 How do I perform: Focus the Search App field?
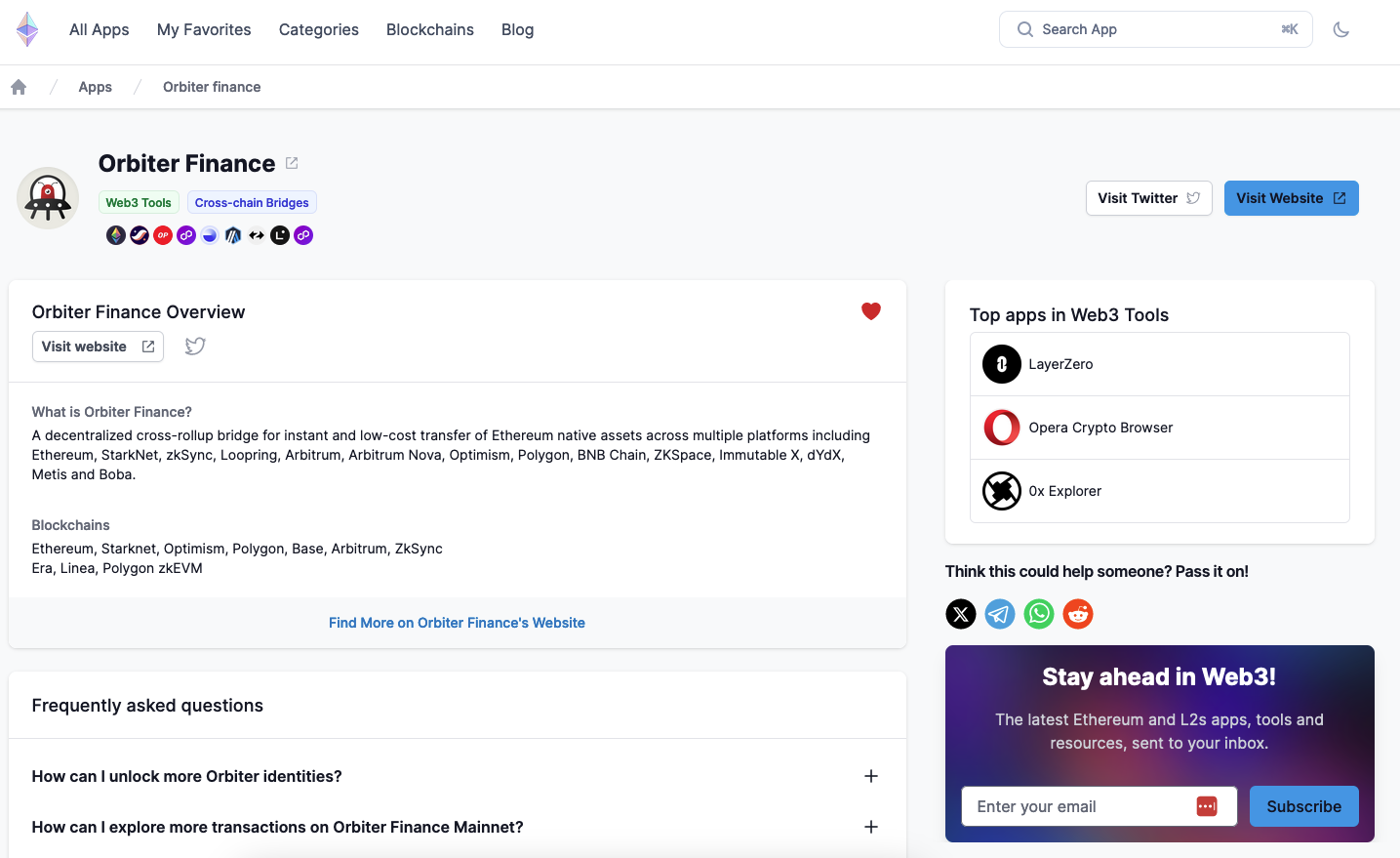[x=1156, y=29]
